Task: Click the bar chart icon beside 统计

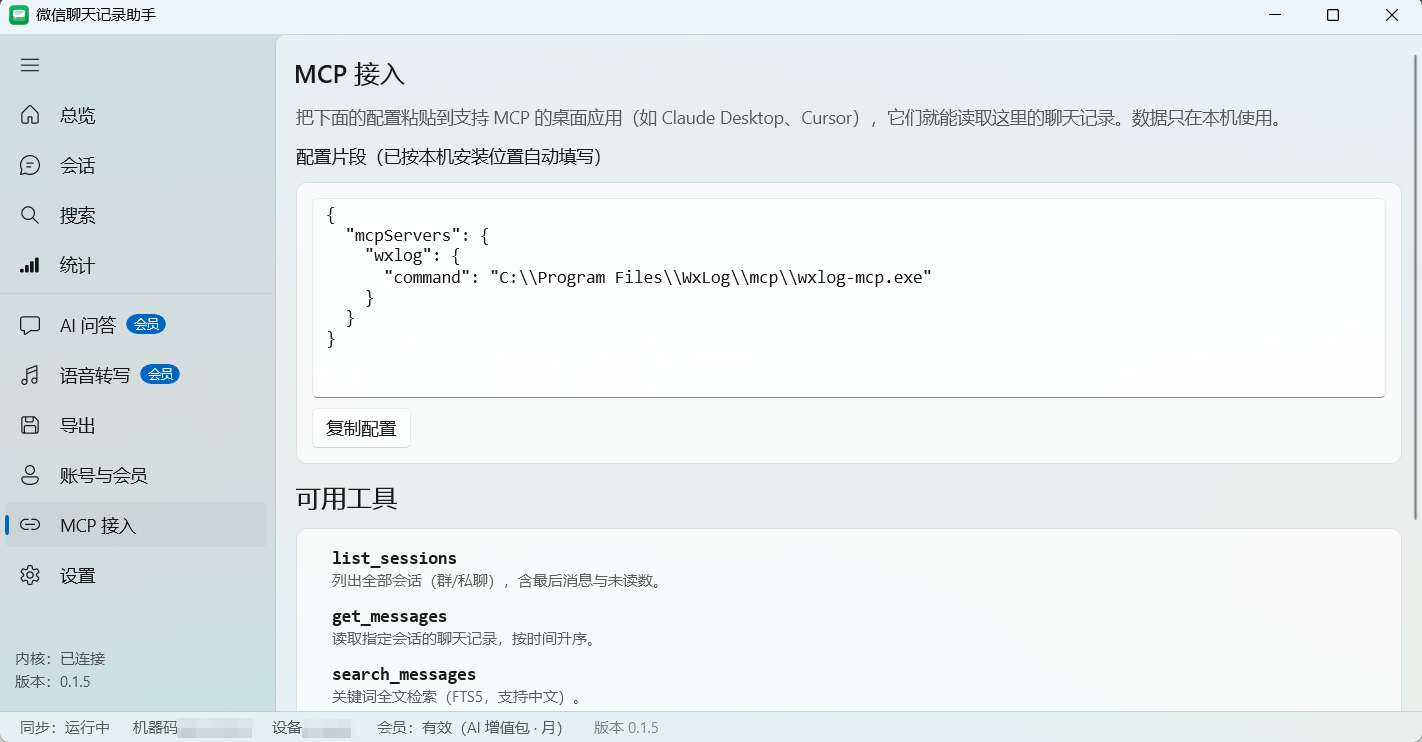Action: coord(30,265)
